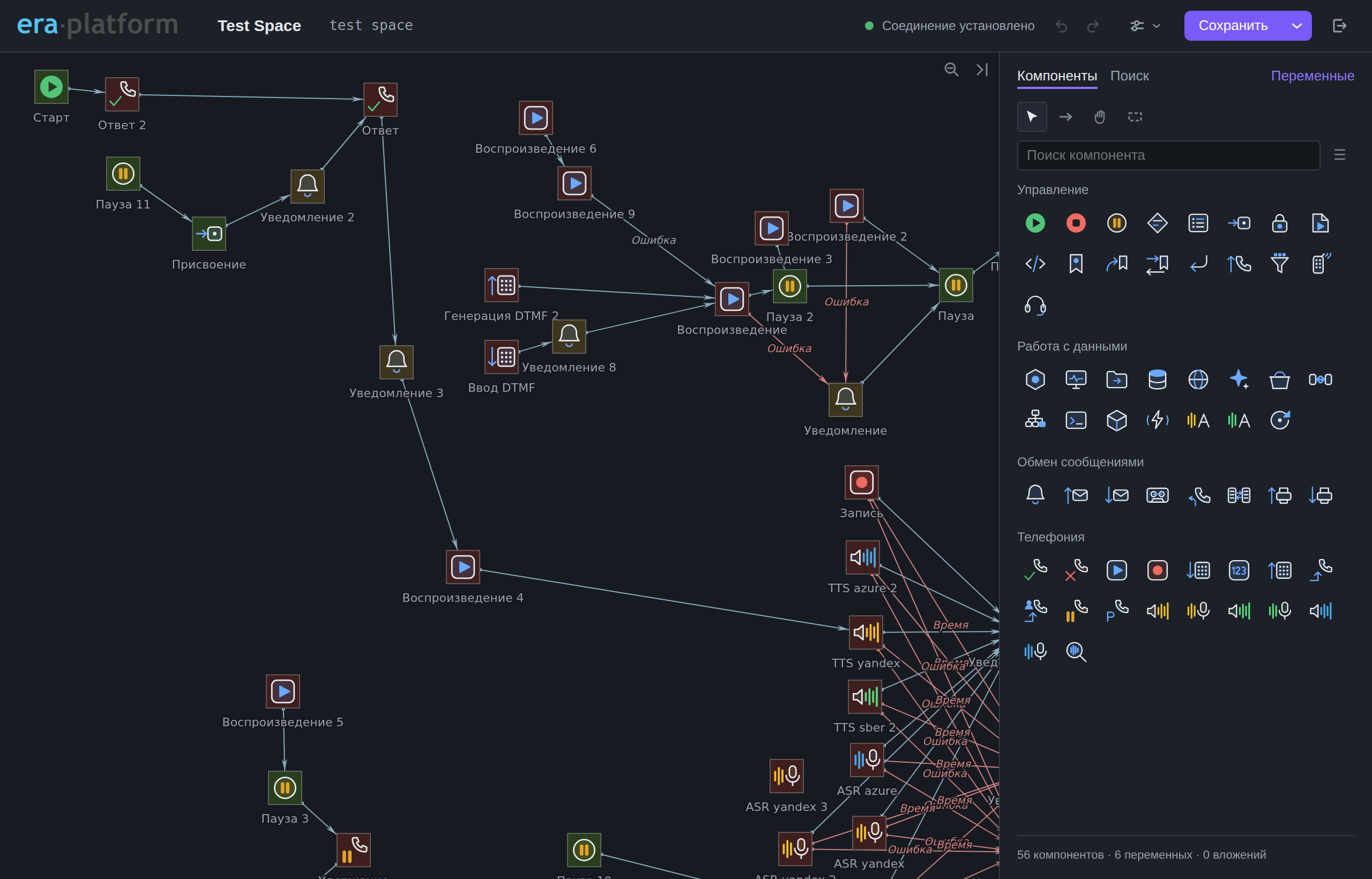Select the bell notification component in Обмен сообщениями
Viewport: 1372px width, 879px height.
coord(1035,495)
